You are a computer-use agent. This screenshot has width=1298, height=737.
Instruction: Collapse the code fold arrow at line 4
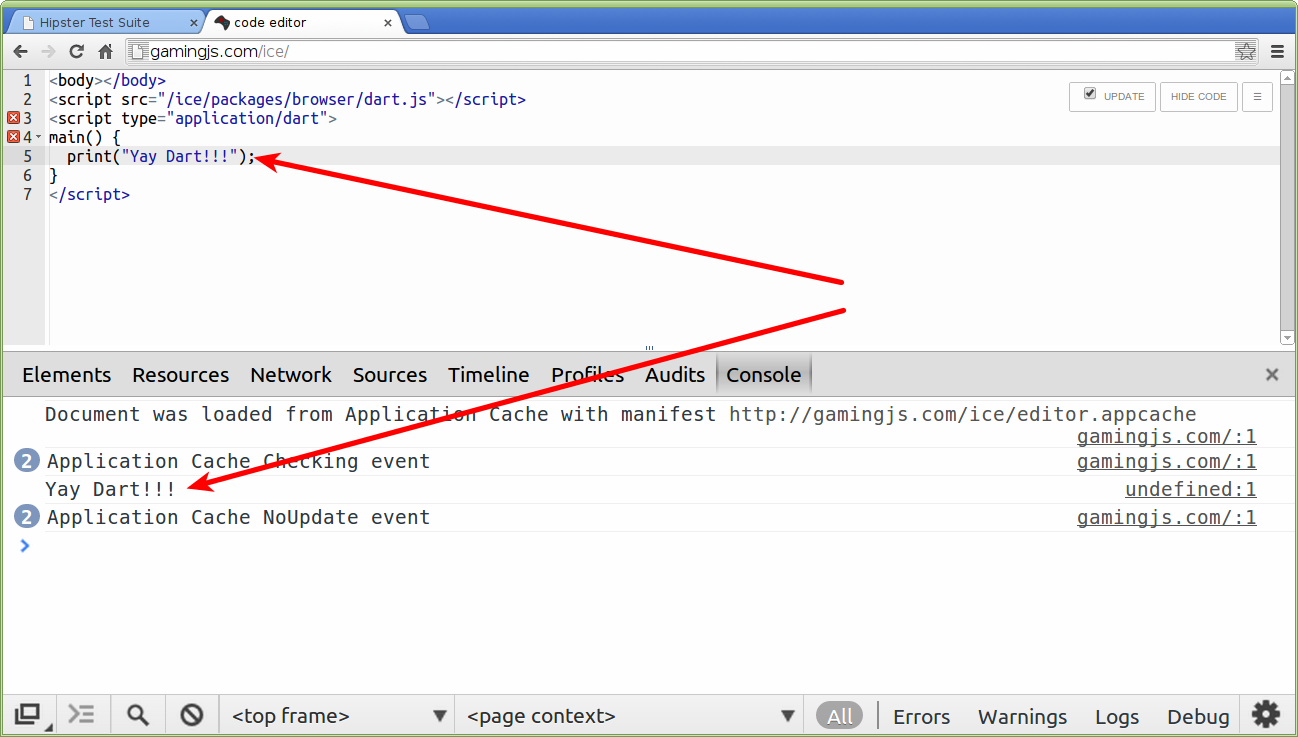38,137
